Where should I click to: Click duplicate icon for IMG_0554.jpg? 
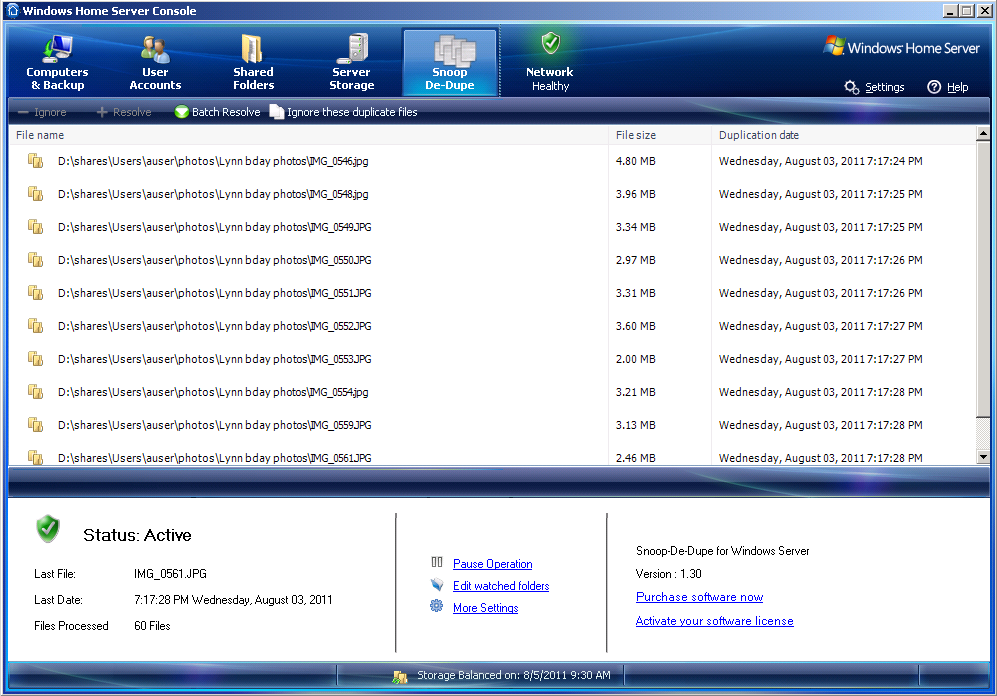pos(36,392)
